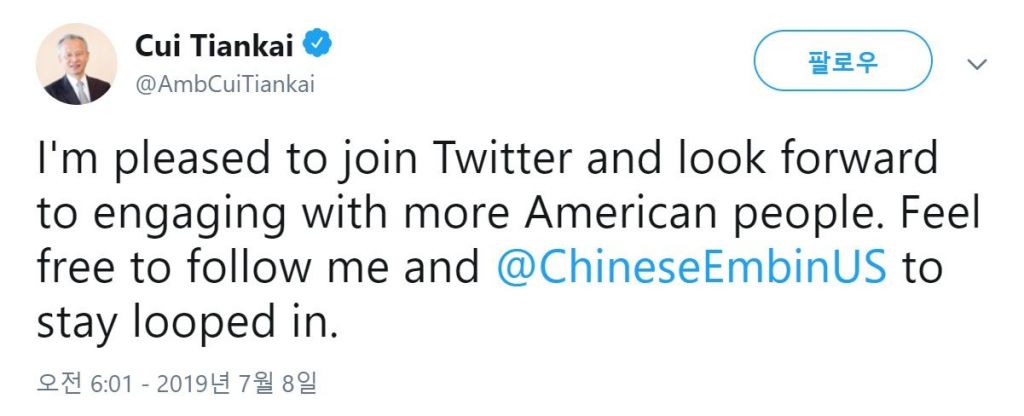The image size is (1024, 416).
Task: Click the word "to" after @ChineseEmbinUS
Action: tap(923, 268)
